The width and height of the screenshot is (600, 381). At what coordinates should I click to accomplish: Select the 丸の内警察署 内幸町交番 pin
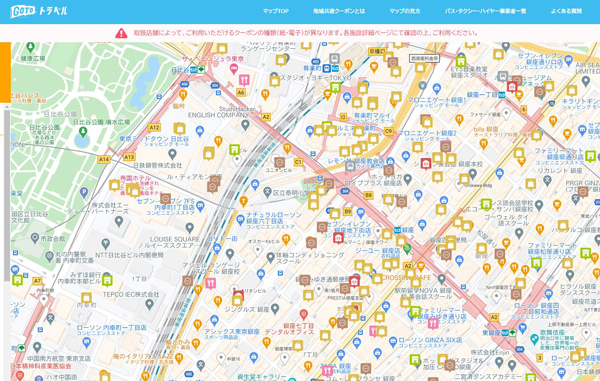click(x=49, y=256)
